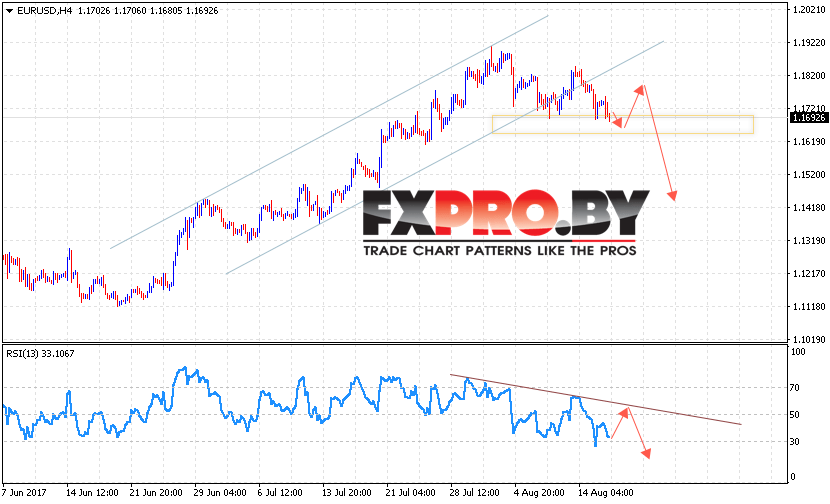Click the 1.18200 price axis label
This screenshot has height=504, width=830.
tap(809, 76)
